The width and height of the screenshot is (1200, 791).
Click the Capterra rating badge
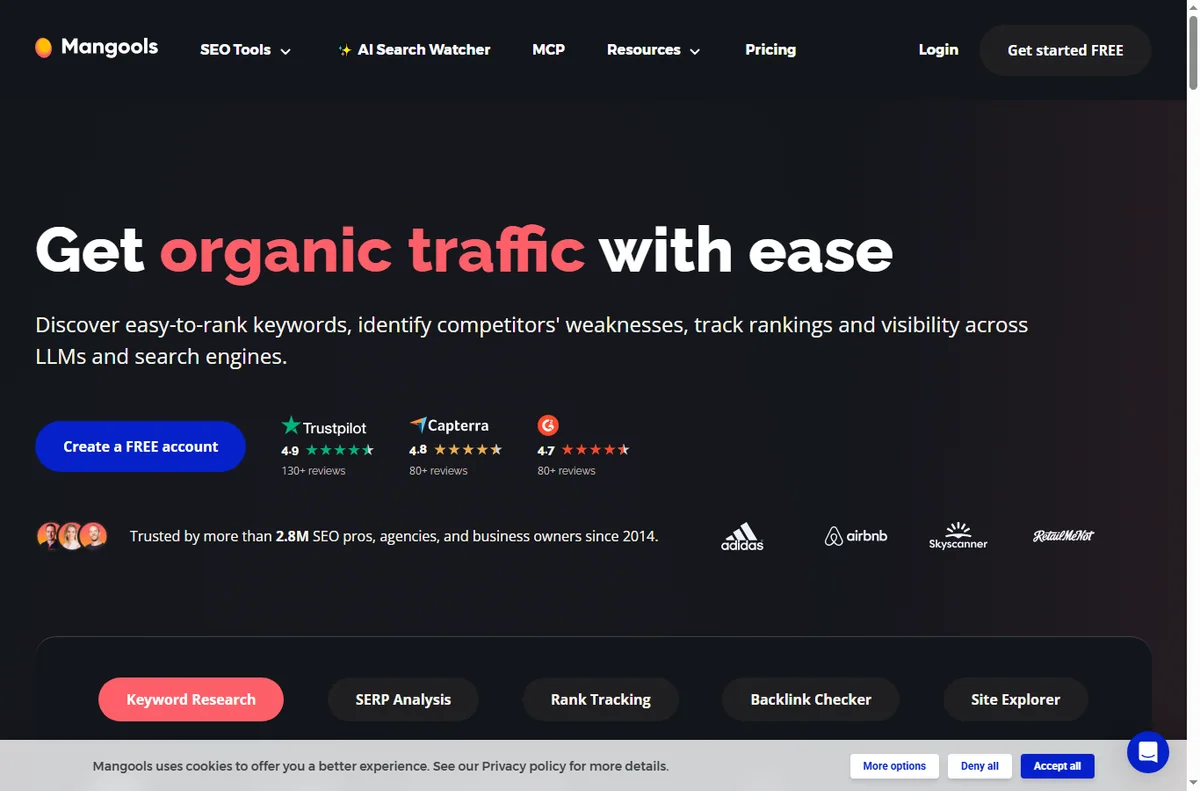(455, 447)
